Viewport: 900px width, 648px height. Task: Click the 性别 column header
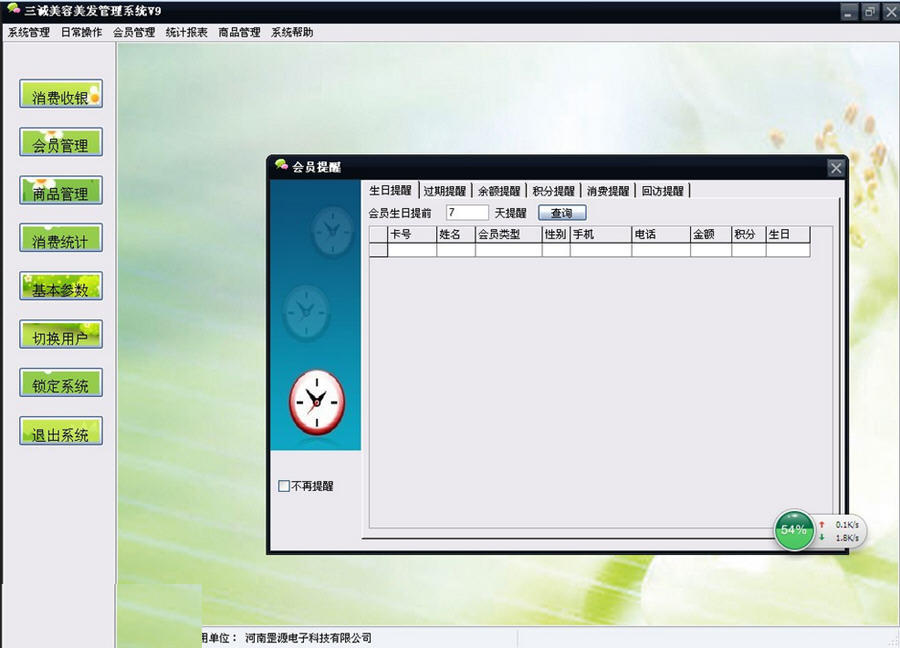click(x=556, y=234)
